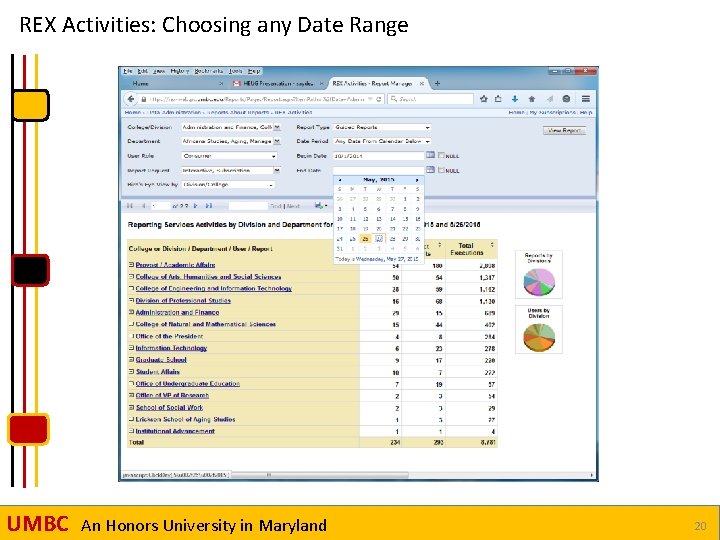This screenshot has height=540, width=720.
Task: Expand the Provost / Academic Affairs row
Action: point(131,264)
